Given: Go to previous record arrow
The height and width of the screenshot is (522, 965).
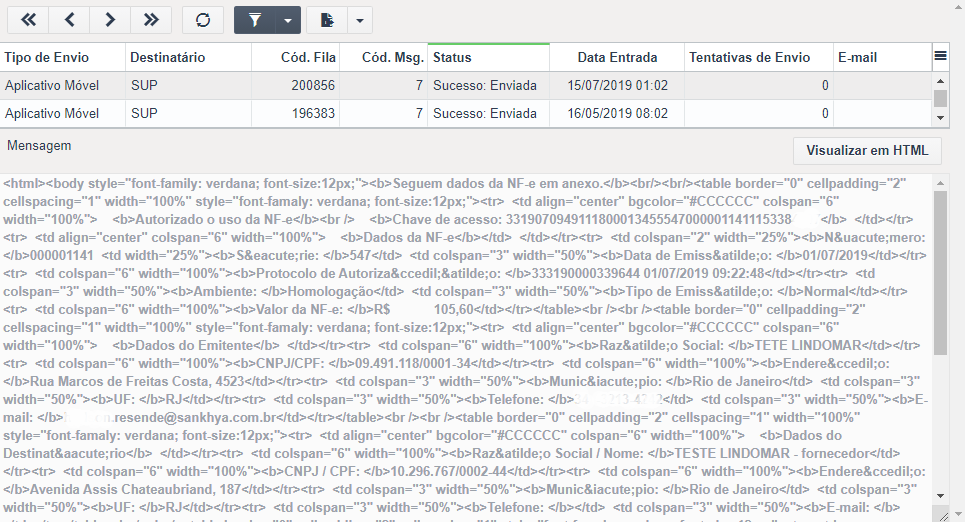Looking at the screenshot, I should coord(70,20).
